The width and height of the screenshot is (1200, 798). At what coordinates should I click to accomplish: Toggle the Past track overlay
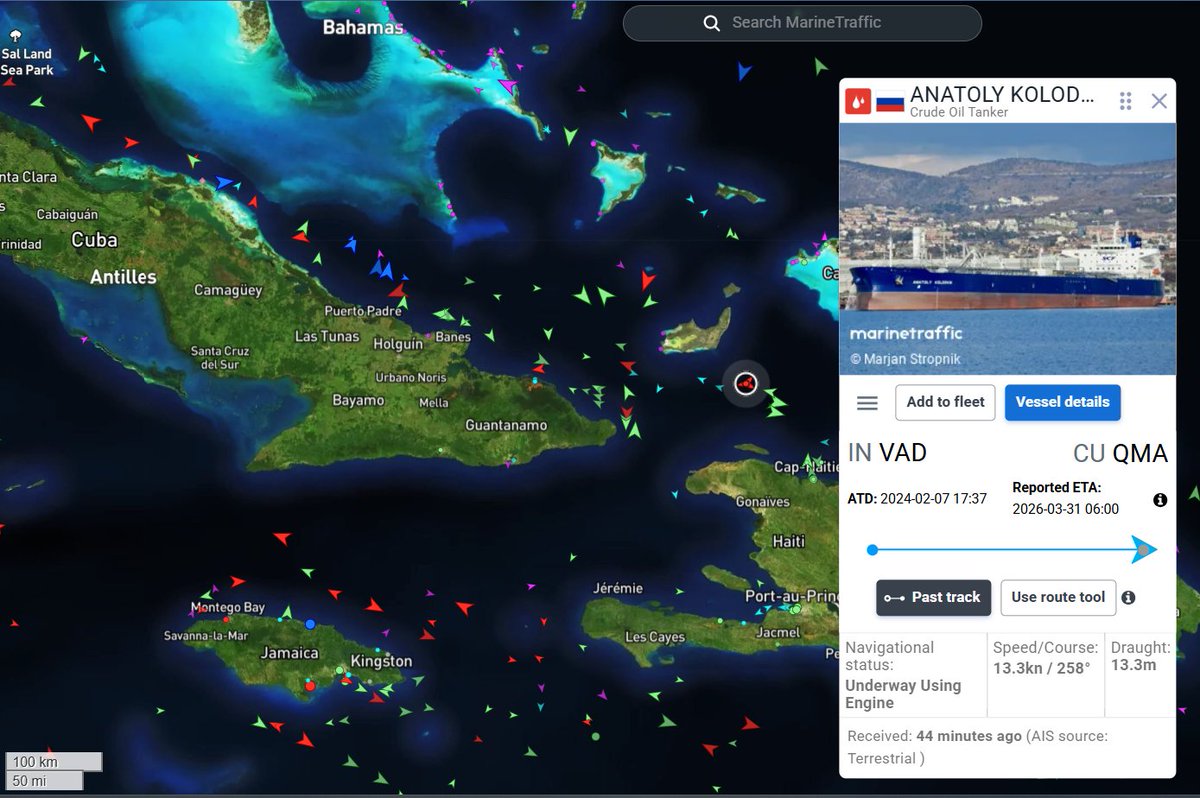point(933,598)
